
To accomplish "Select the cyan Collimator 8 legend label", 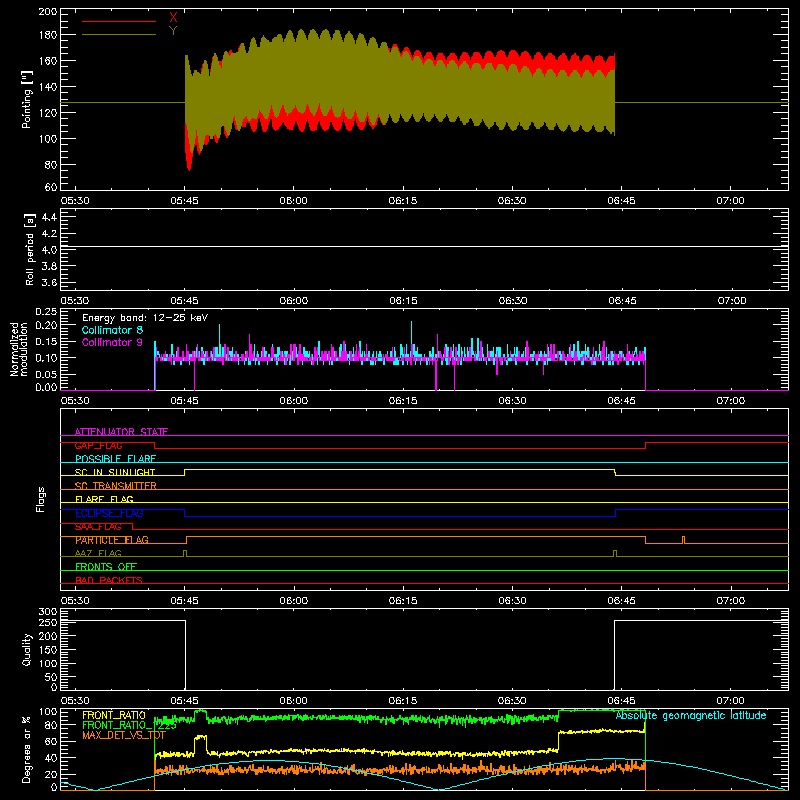I will pyautogui.click(x=112, y=330).
